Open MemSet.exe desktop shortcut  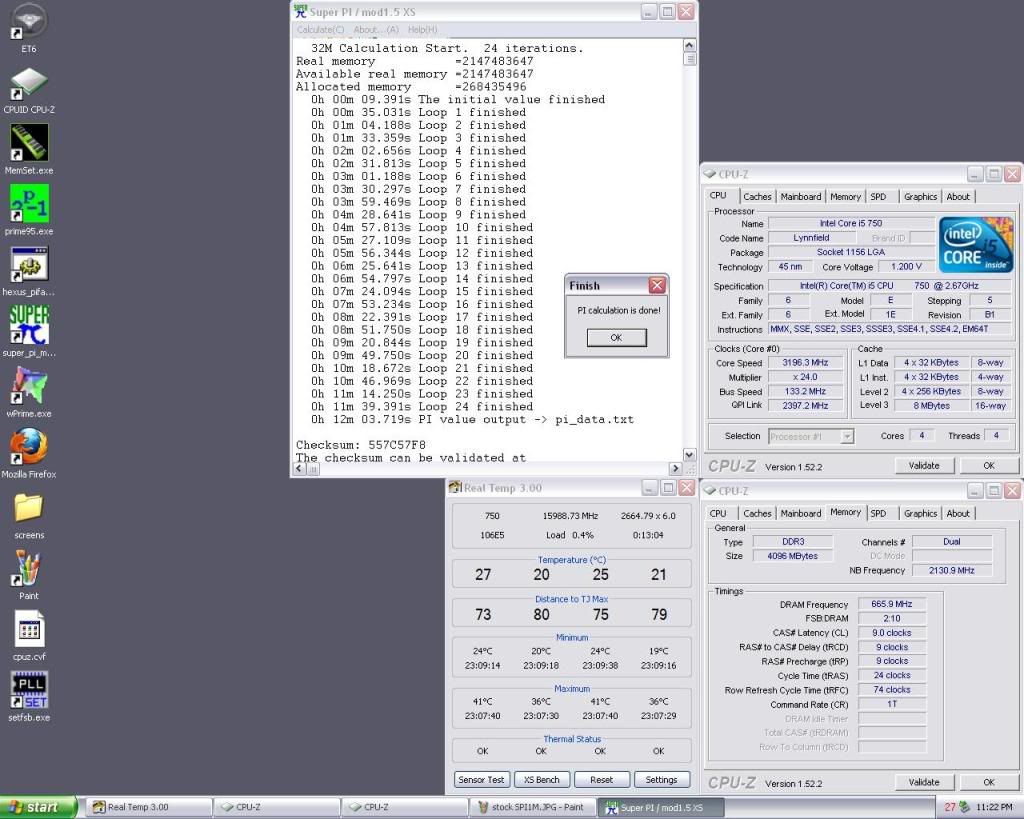(x=29, y=149)
